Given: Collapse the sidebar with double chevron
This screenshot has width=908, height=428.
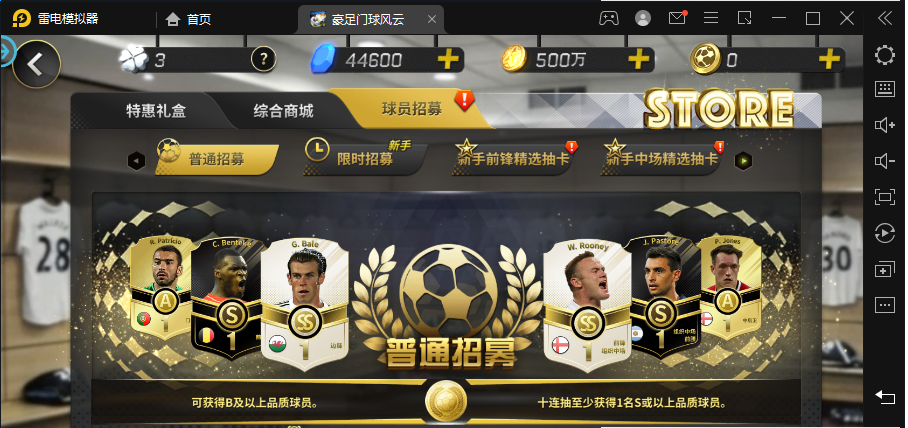Looking at the screenshot, I should (x=884, y=19).
